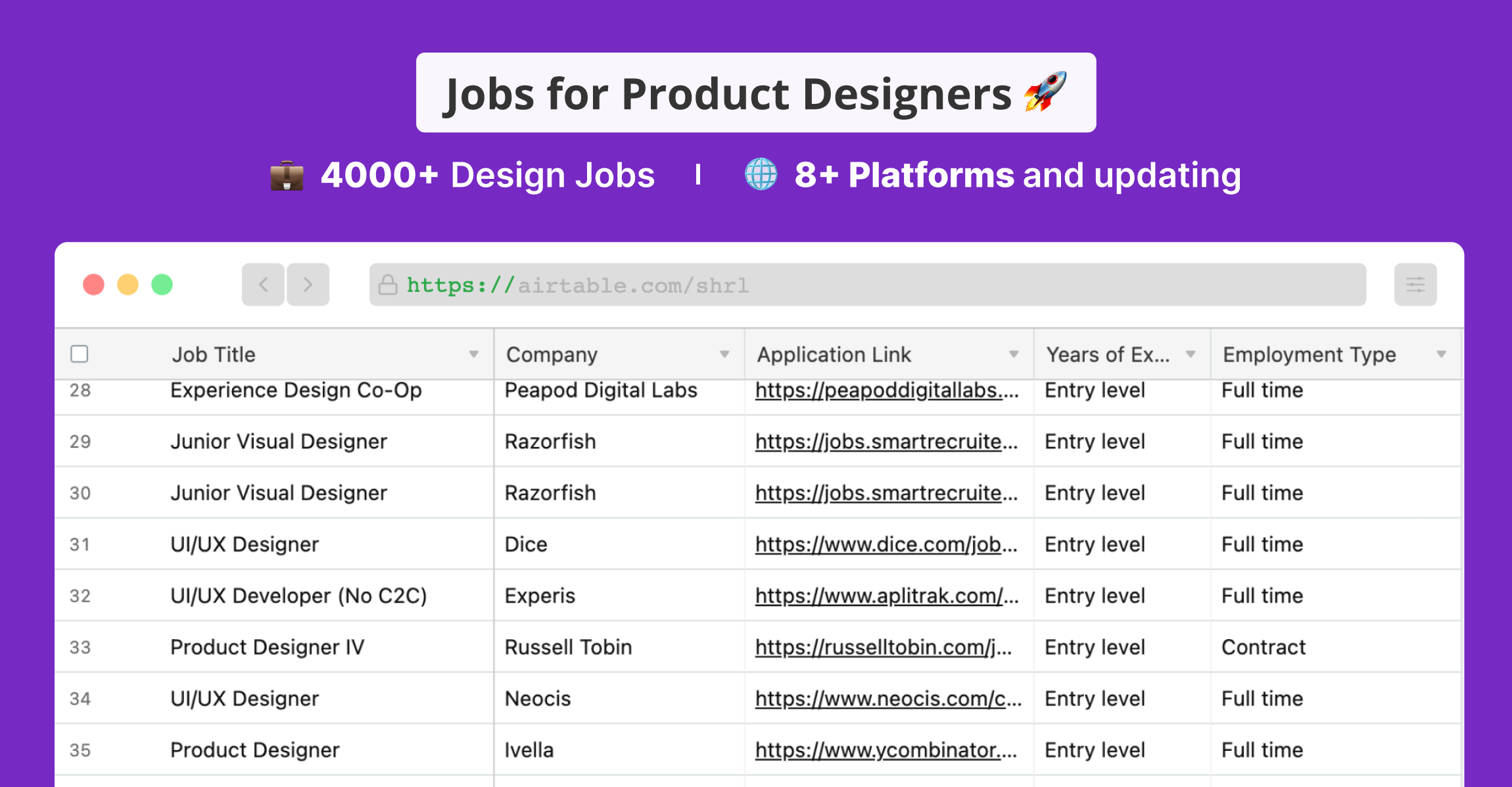Open the Years of Ex... column dropdown arrow
1512x787 pixels.
1191,354
